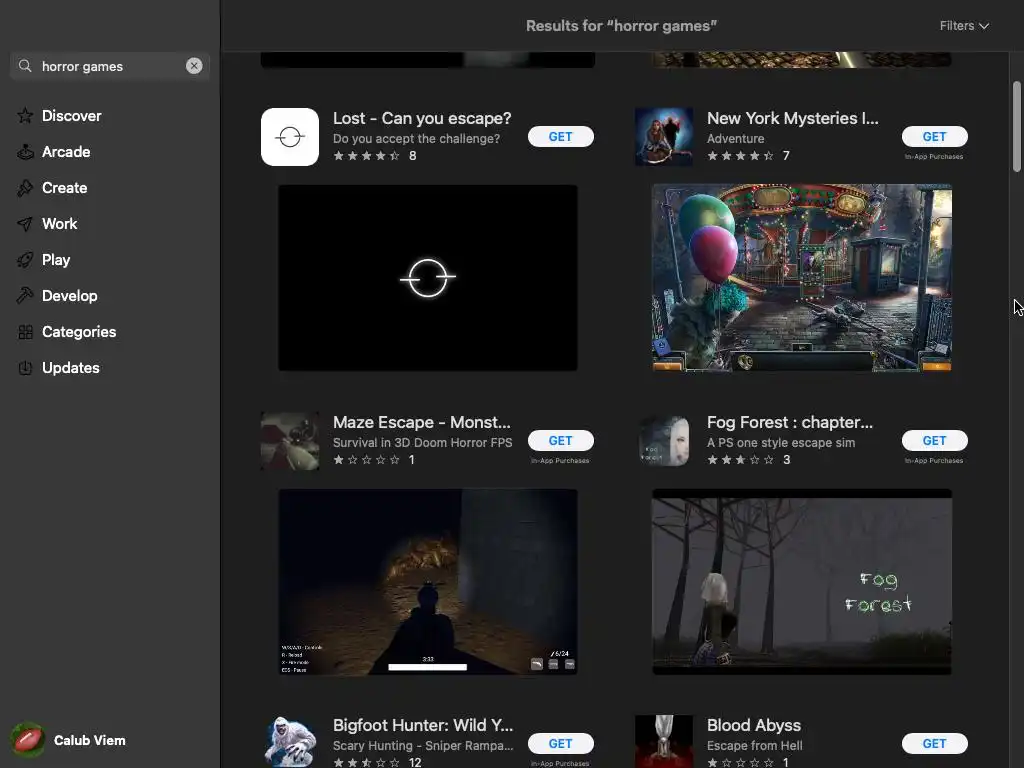Open the Blood Abyss title link
The width and height of the screenshot is (1024, 768).
pos(754,726)
